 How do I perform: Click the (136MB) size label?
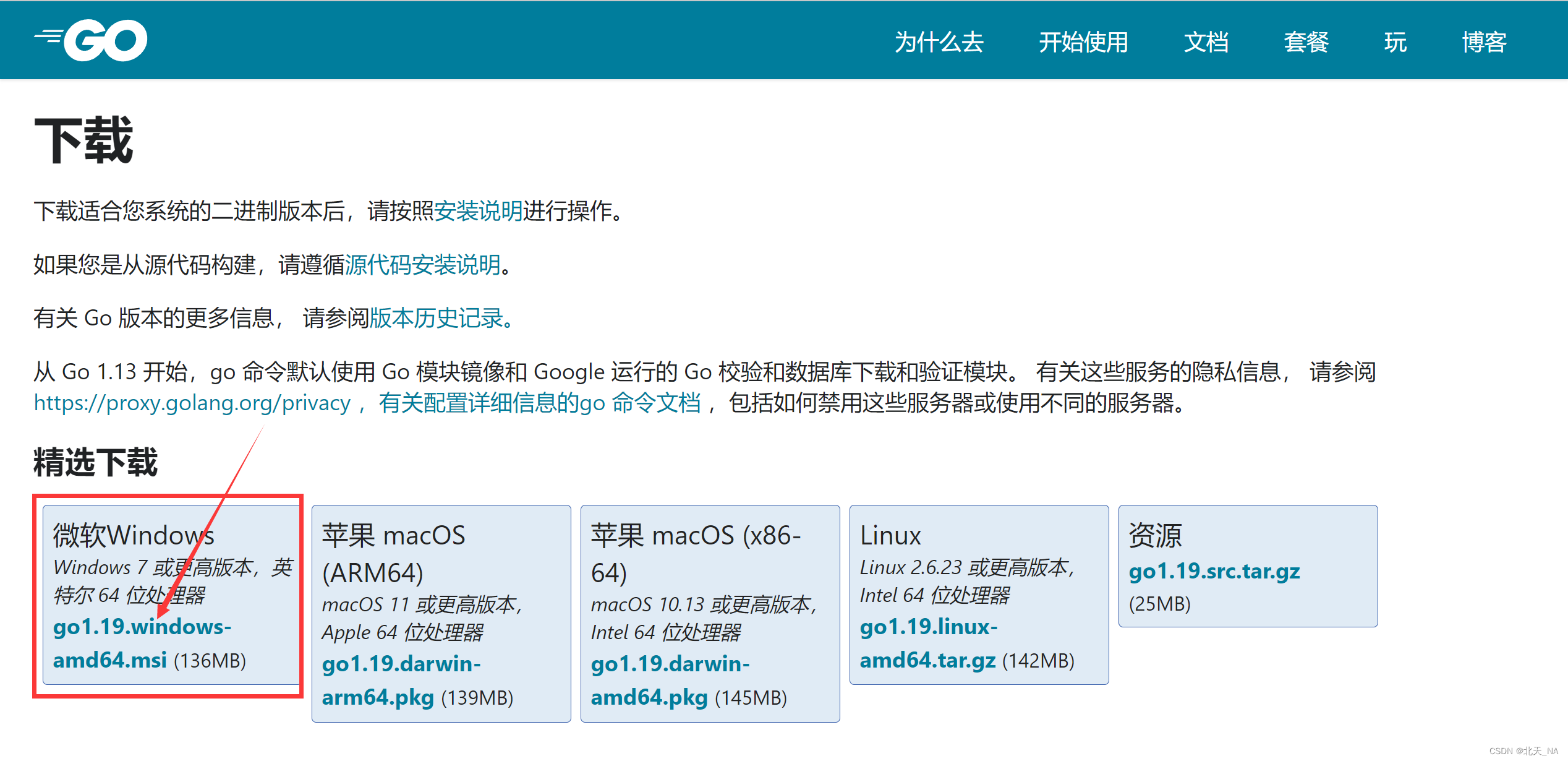pyautogui.click(x=210, y=661)
